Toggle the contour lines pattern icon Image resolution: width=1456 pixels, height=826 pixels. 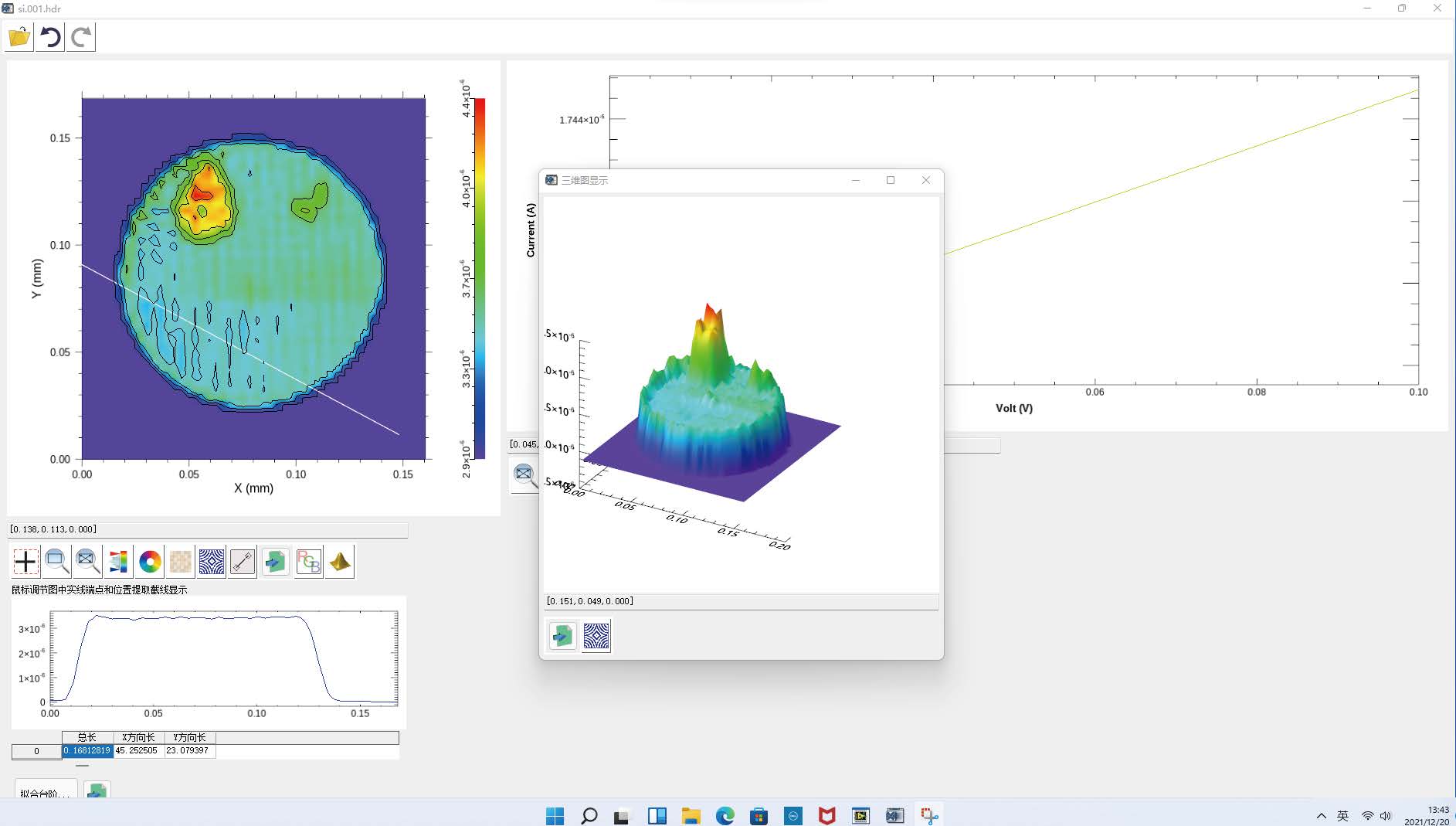212,562
